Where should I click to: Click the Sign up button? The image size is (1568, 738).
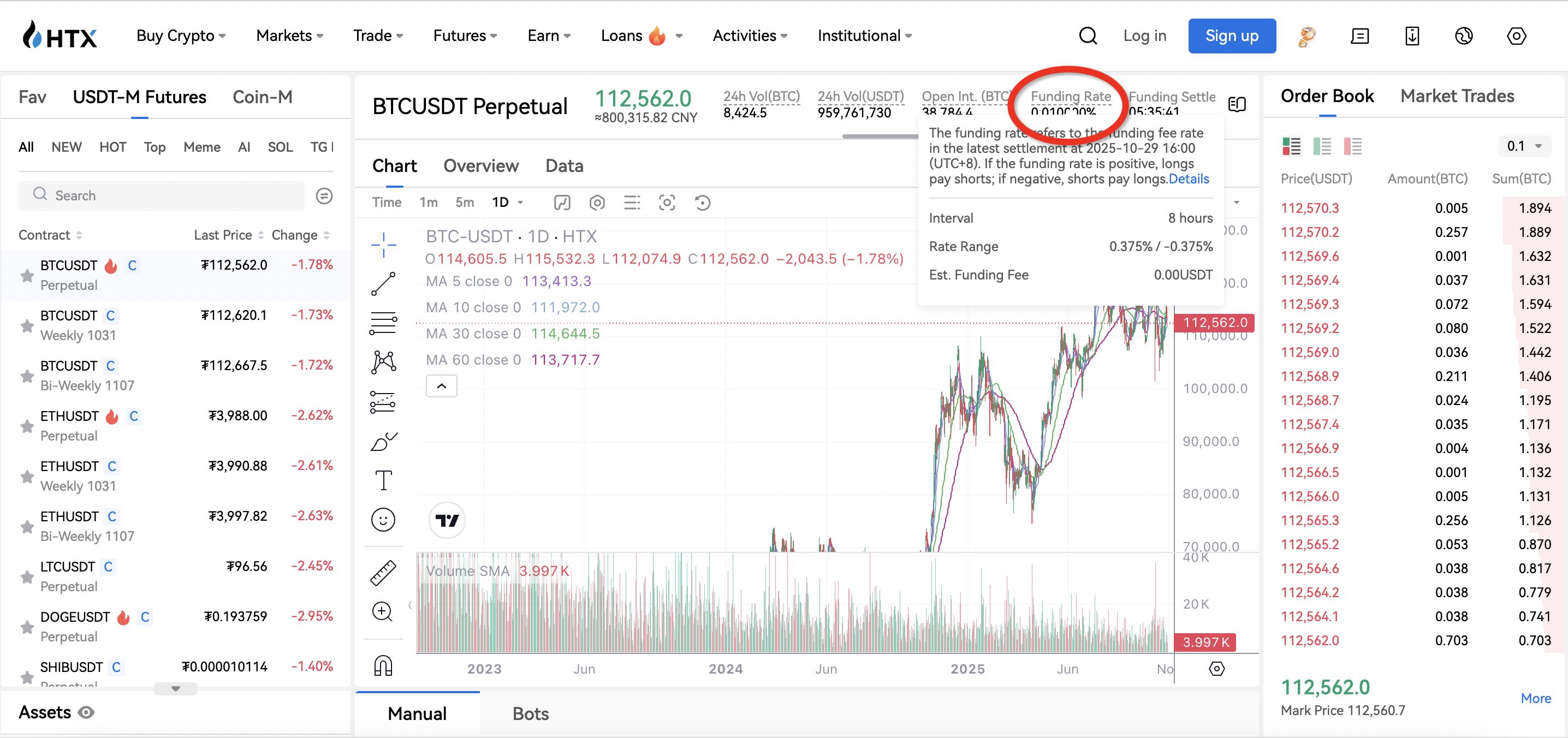tap(1231, 36)
